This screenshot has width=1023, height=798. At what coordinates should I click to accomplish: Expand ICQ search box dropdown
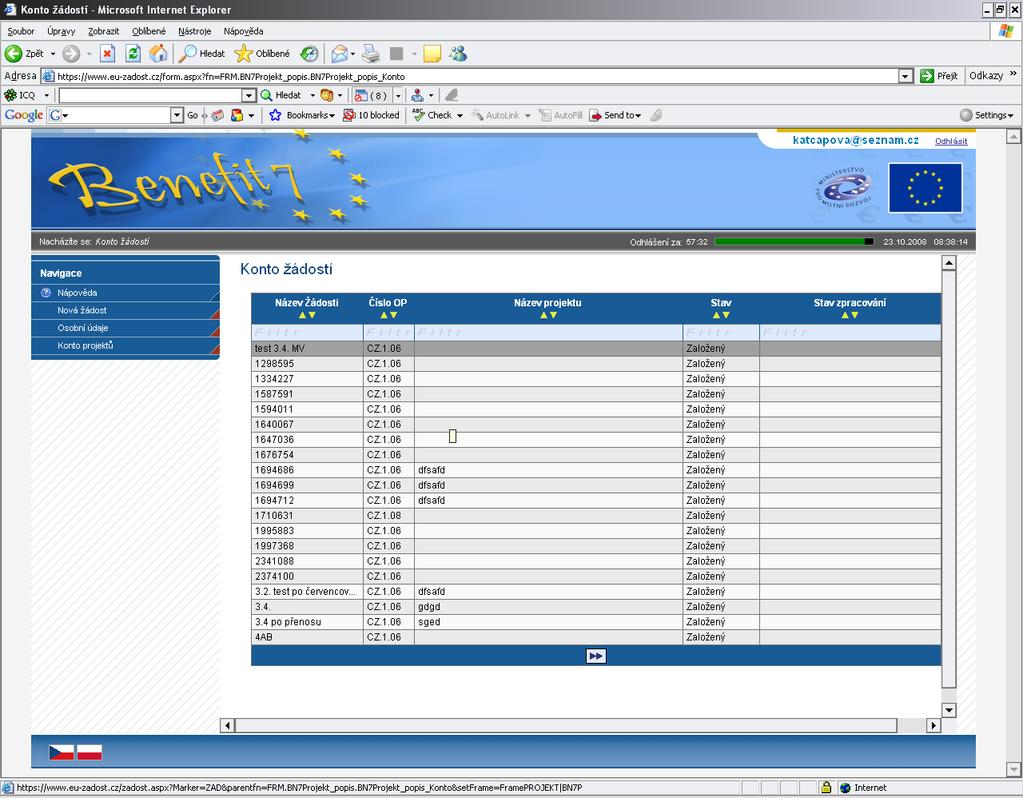[x=249, y=95]
